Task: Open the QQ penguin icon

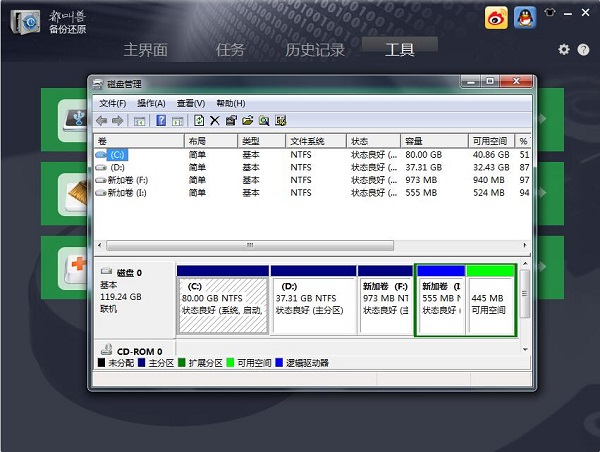Action: [525, 18]
